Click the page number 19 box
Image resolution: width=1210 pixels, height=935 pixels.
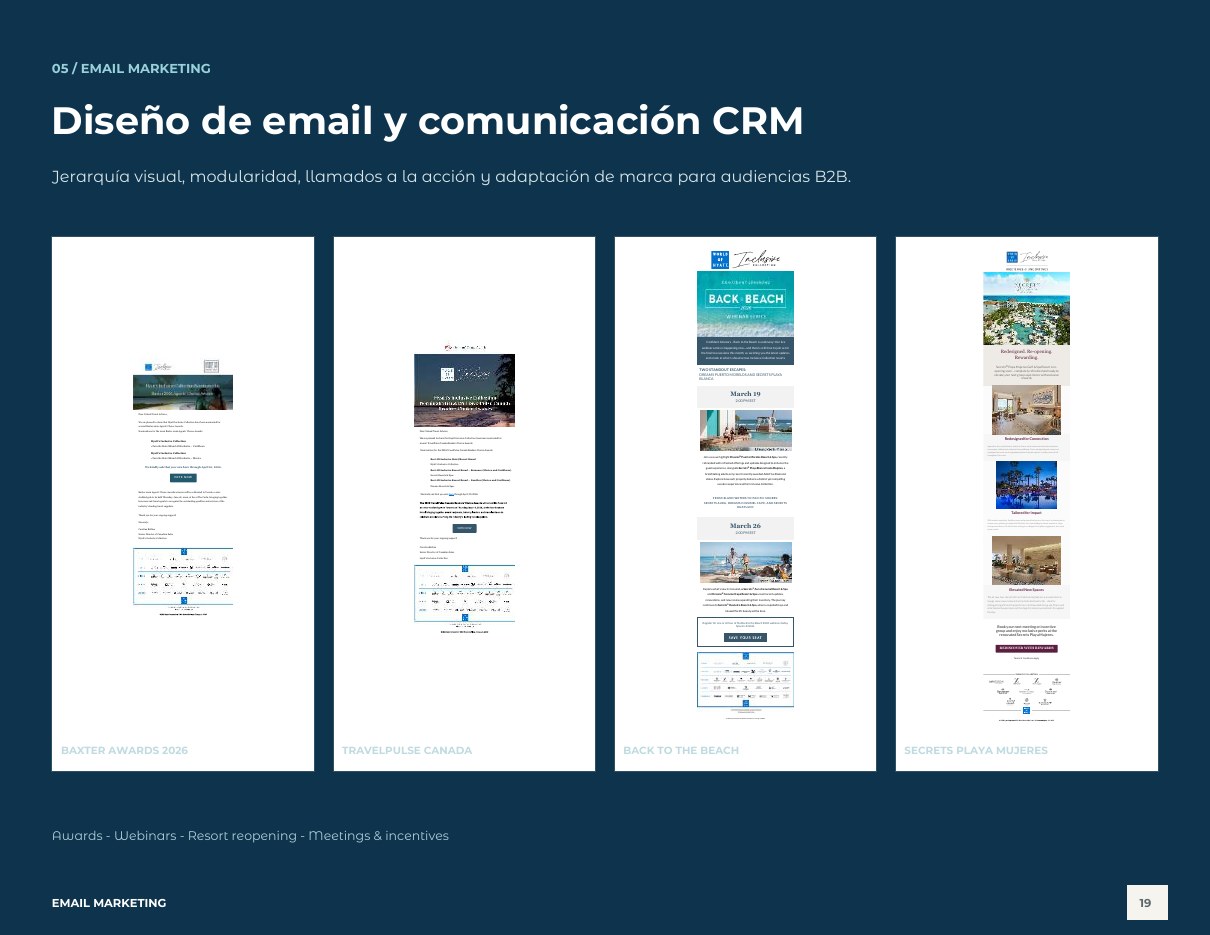[x=1147, y=903]
